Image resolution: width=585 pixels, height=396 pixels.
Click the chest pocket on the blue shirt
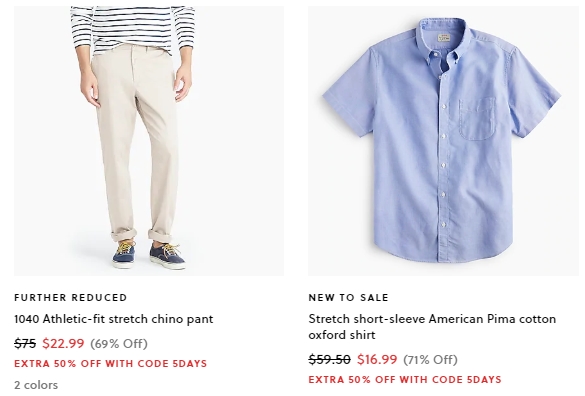(477, 119)
